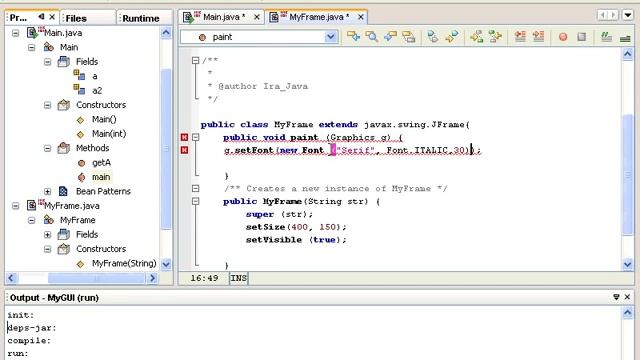The height and width of the screenshot is (360, 640).
Task: Expand Fields under MyFrame class
Action: click(47, 235)
